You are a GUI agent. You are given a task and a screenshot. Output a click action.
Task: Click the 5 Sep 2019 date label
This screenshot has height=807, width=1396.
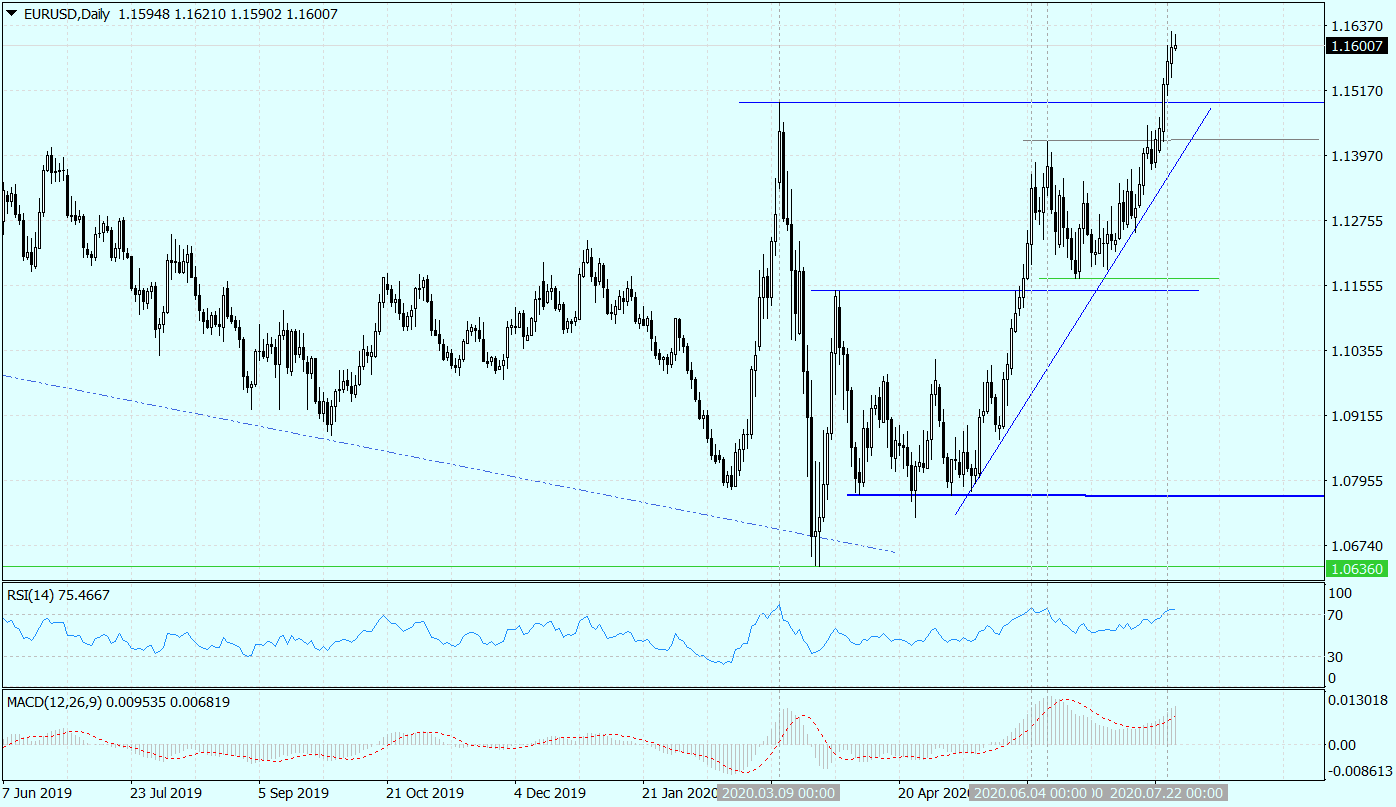coord(294,793)
